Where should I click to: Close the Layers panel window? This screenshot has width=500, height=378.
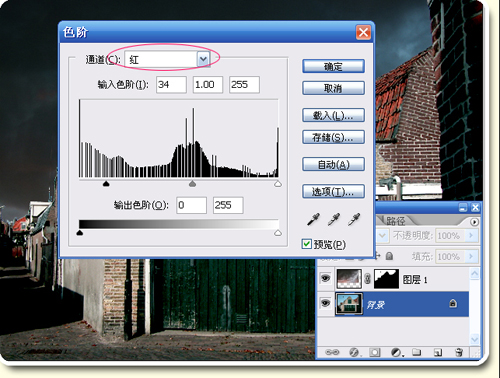point(475,208)
